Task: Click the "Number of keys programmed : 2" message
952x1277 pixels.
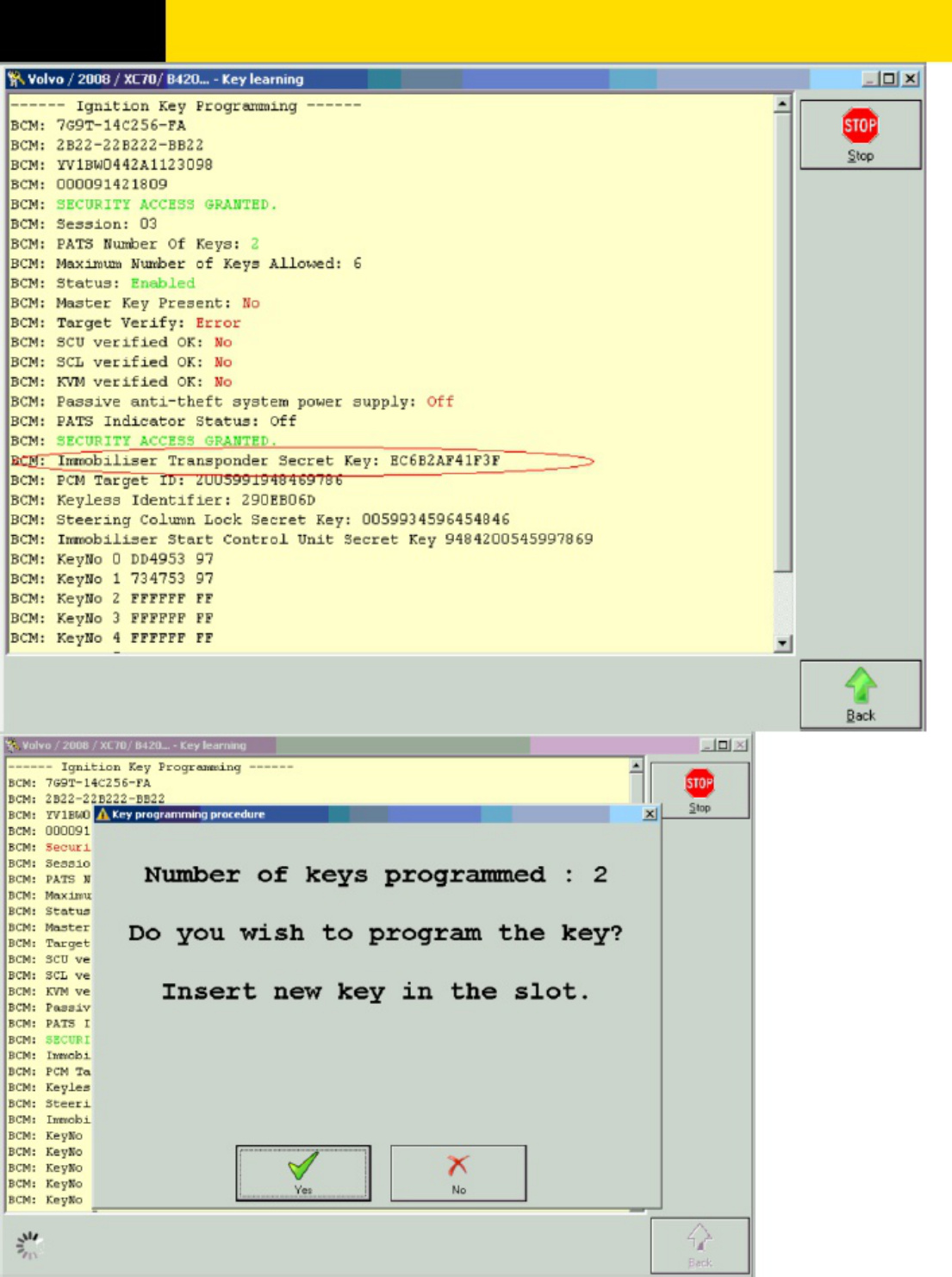Action: [x=376, y=875]
